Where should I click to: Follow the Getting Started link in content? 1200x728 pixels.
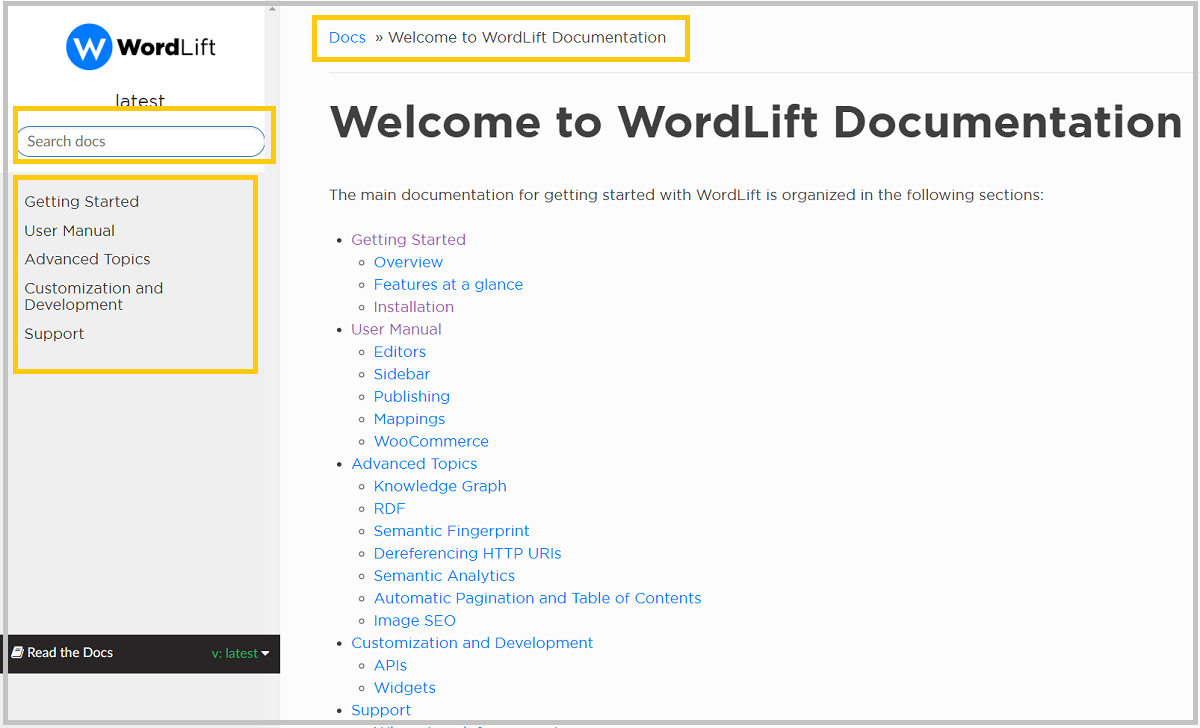point(408,239)
